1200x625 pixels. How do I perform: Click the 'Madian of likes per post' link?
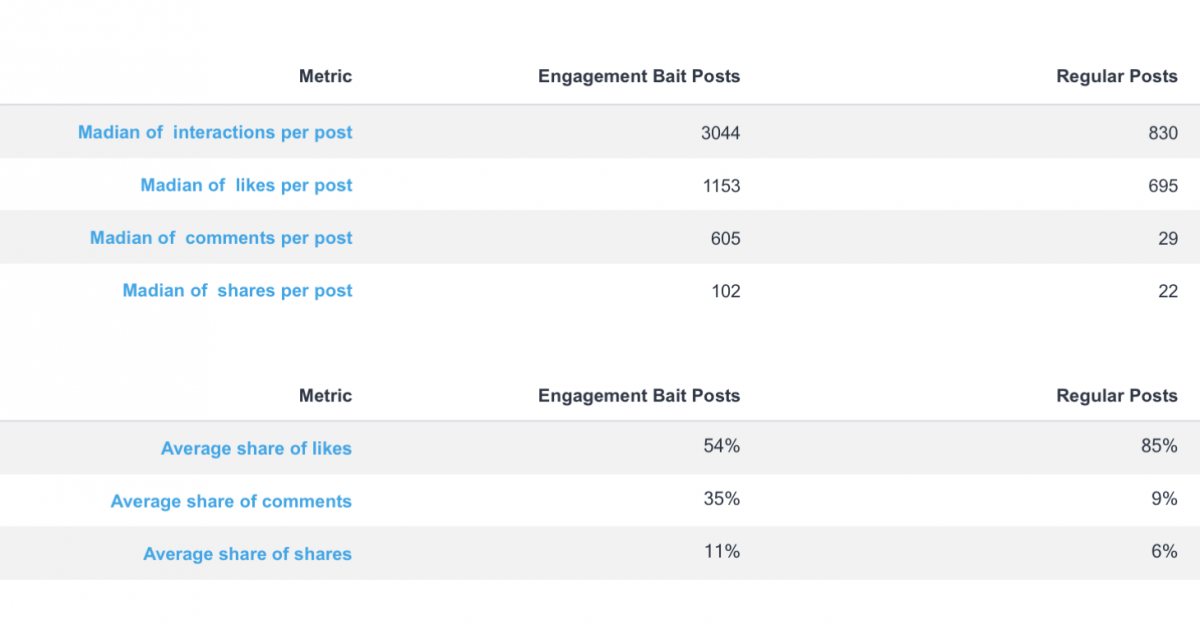point(246,185)
